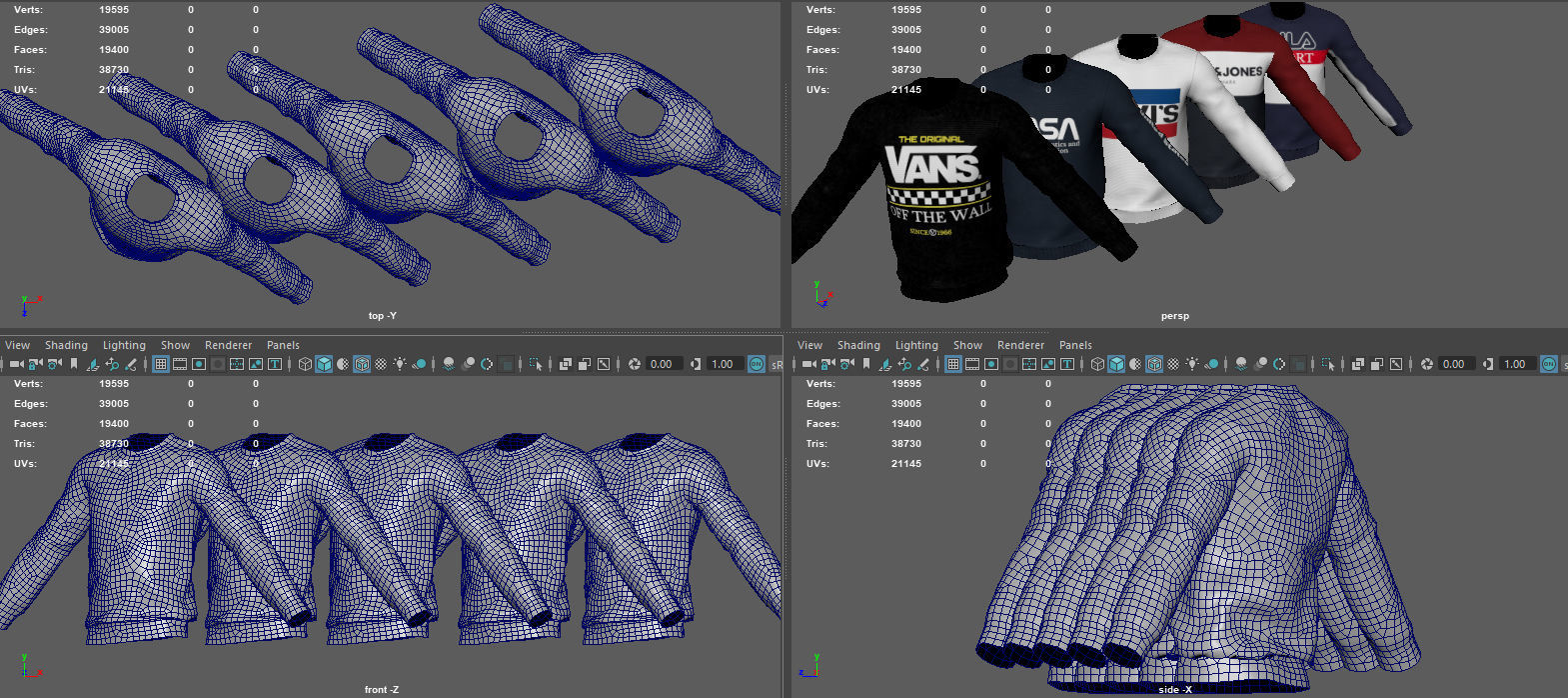Click Gamma 1.00 field in front panel
Screen dimensions: 1568x698
(724, 364)
